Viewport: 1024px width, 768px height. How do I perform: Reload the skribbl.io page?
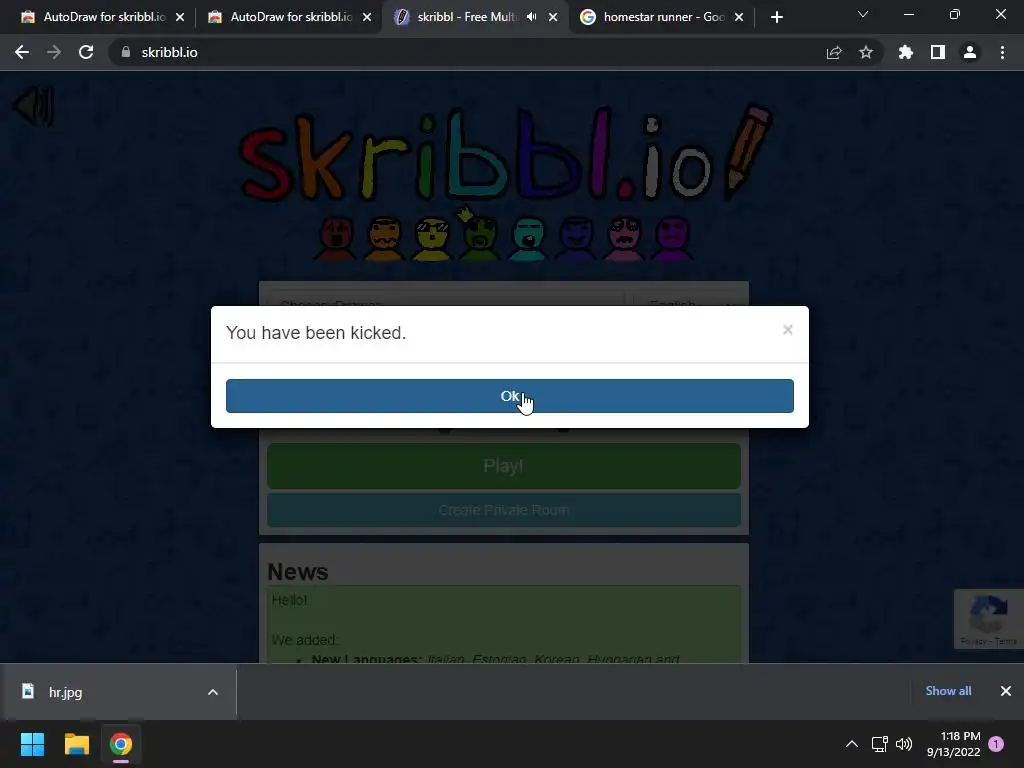point(86,52)
